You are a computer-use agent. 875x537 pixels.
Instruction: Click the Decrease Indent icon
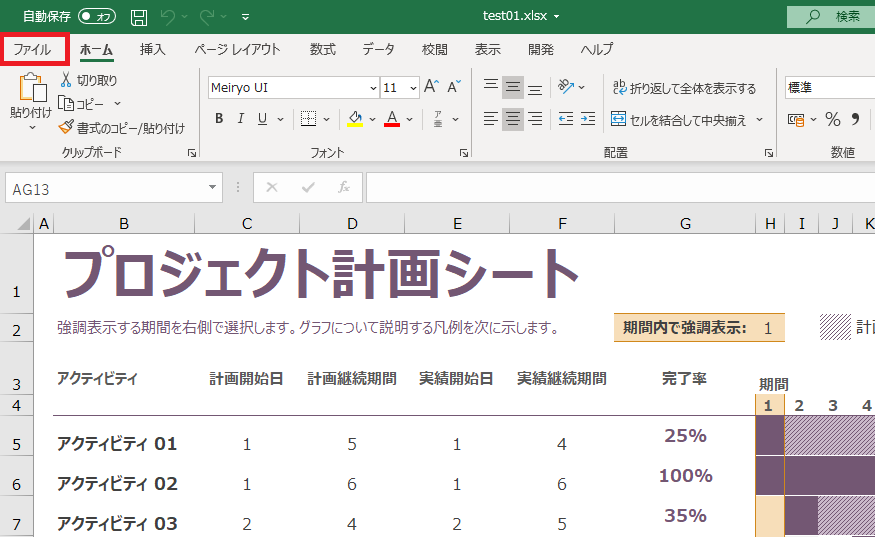(566, 119)
